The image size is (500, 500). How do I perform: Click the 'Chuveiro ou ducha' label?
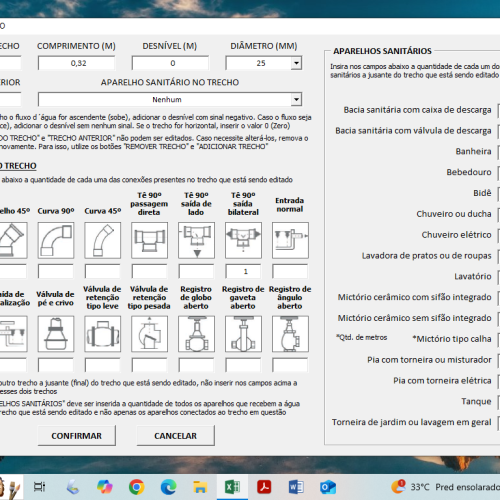[x=454, y=214]
